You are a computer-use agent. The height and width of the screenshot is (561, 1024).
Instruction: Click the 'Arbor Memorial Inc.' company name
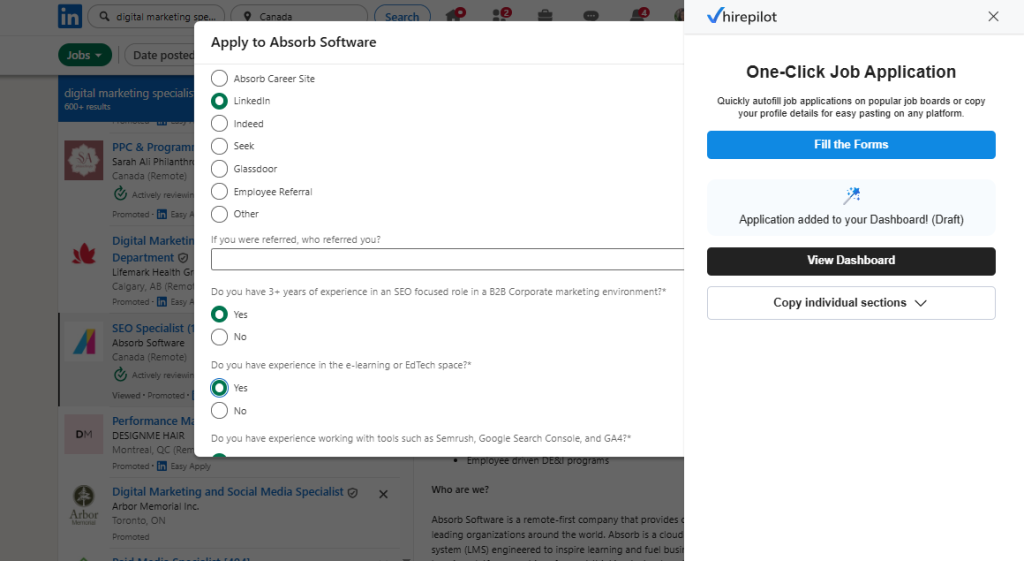tap(155, 506)
